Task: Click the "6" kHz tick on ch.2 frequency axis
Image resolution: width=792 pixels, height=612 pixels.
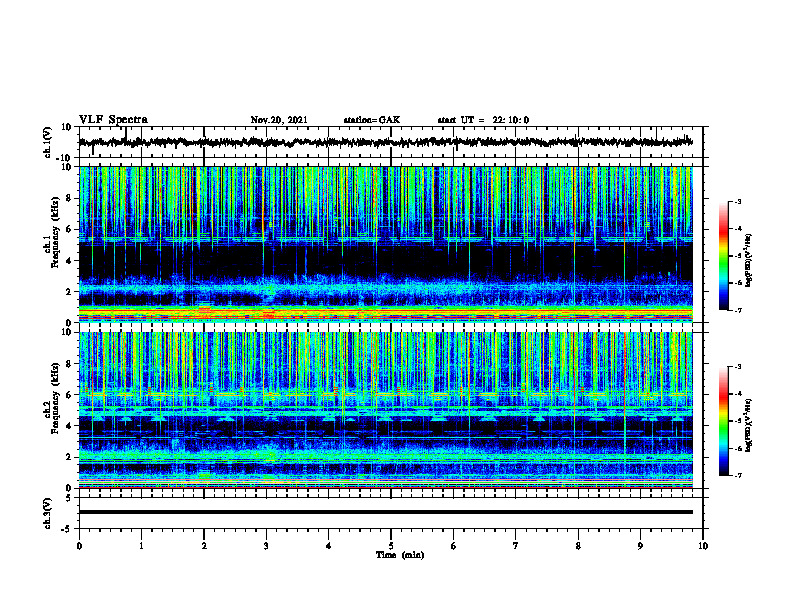Action: click(69, 395)
